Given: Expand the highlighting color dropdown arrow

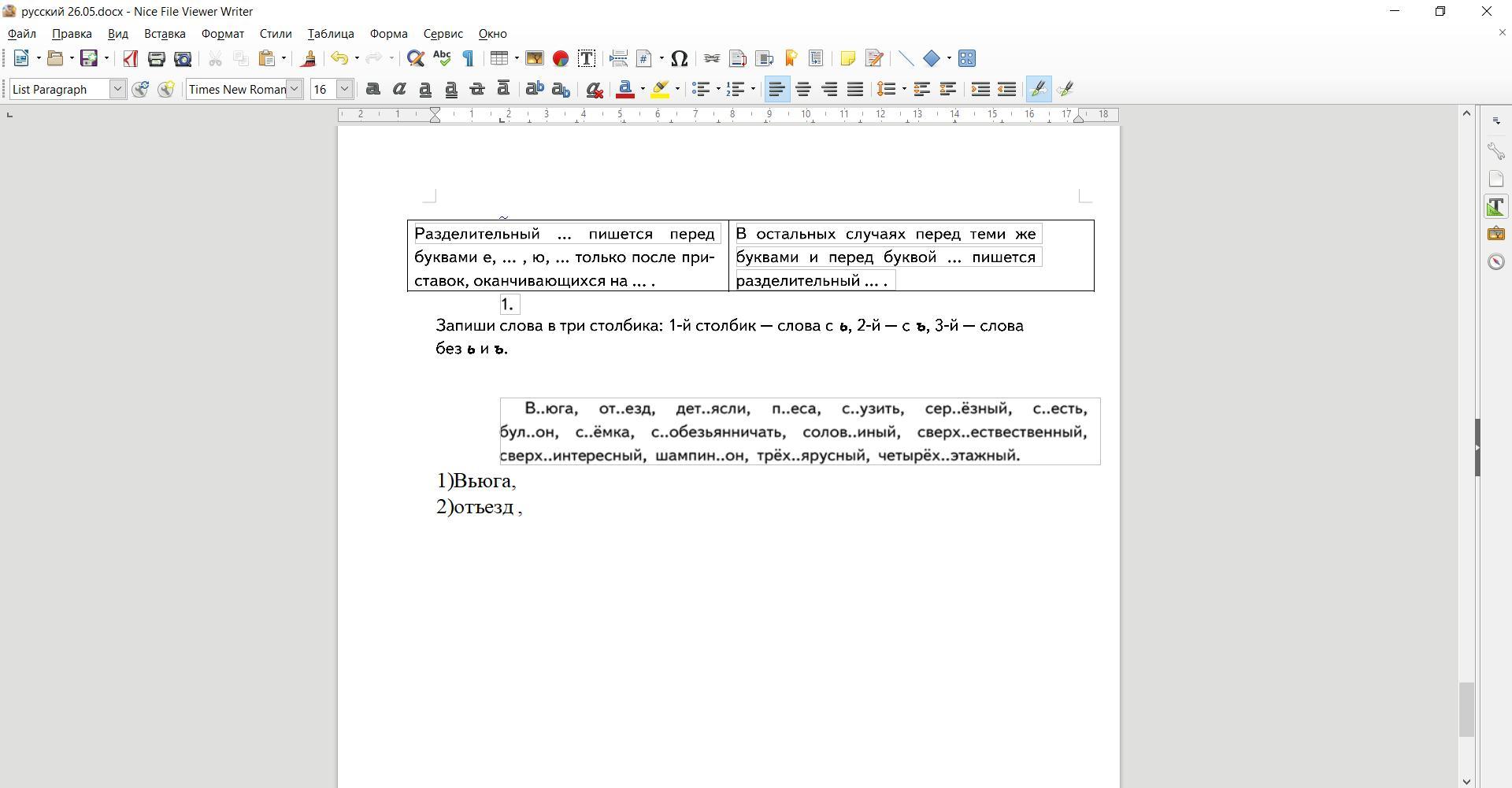Looking at the screenshot, I should 677,89.
